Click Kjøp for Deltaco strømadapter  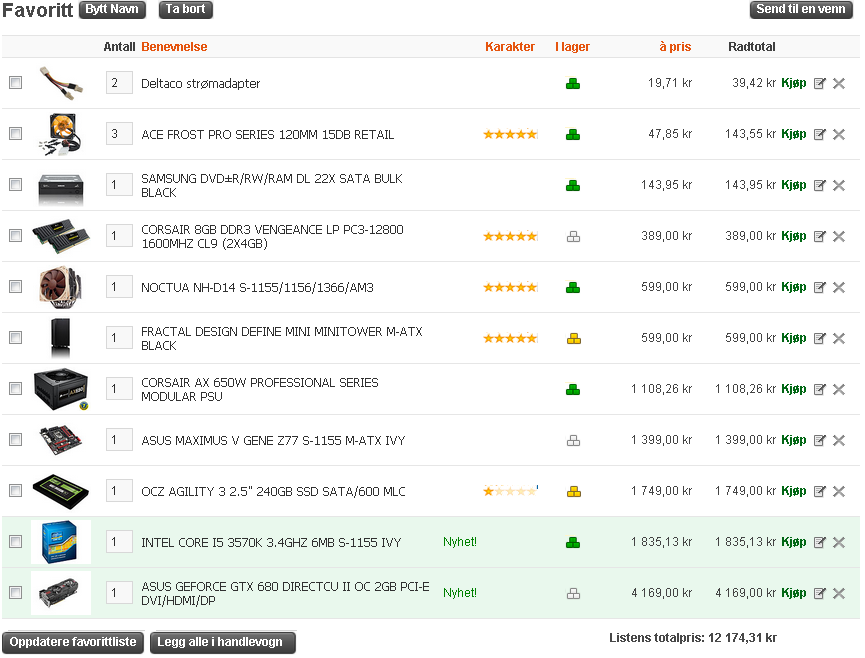point(794,83)
